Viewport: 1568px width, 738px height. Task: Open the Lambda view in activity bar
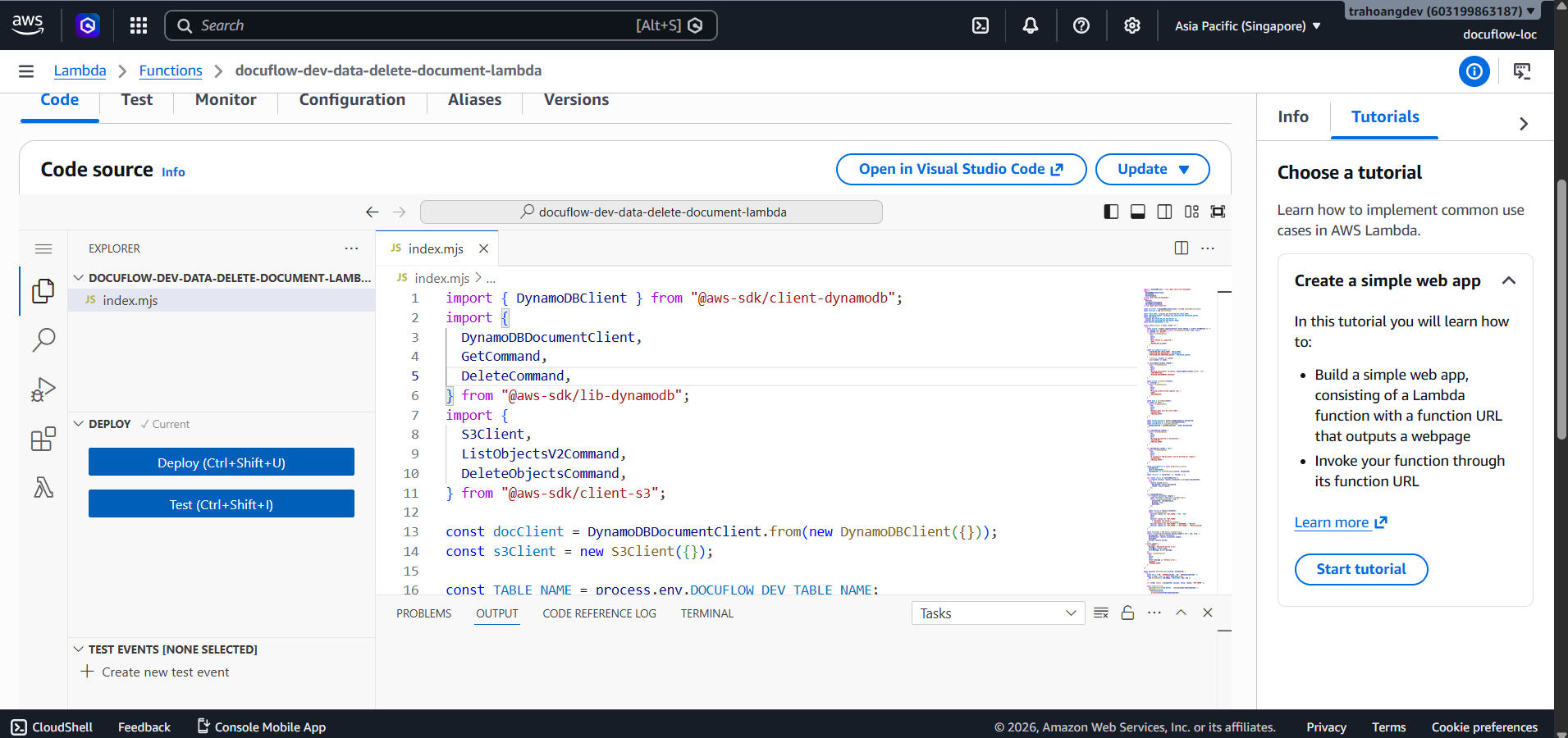(43, 488)
